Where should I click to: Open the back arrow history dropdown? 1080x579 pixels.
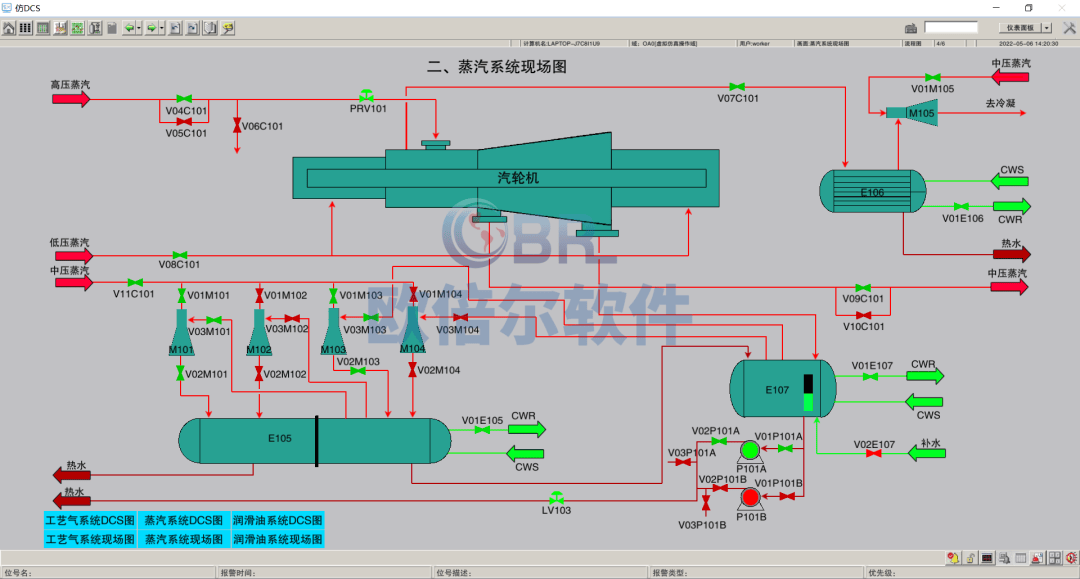click(x=139, y=28)
